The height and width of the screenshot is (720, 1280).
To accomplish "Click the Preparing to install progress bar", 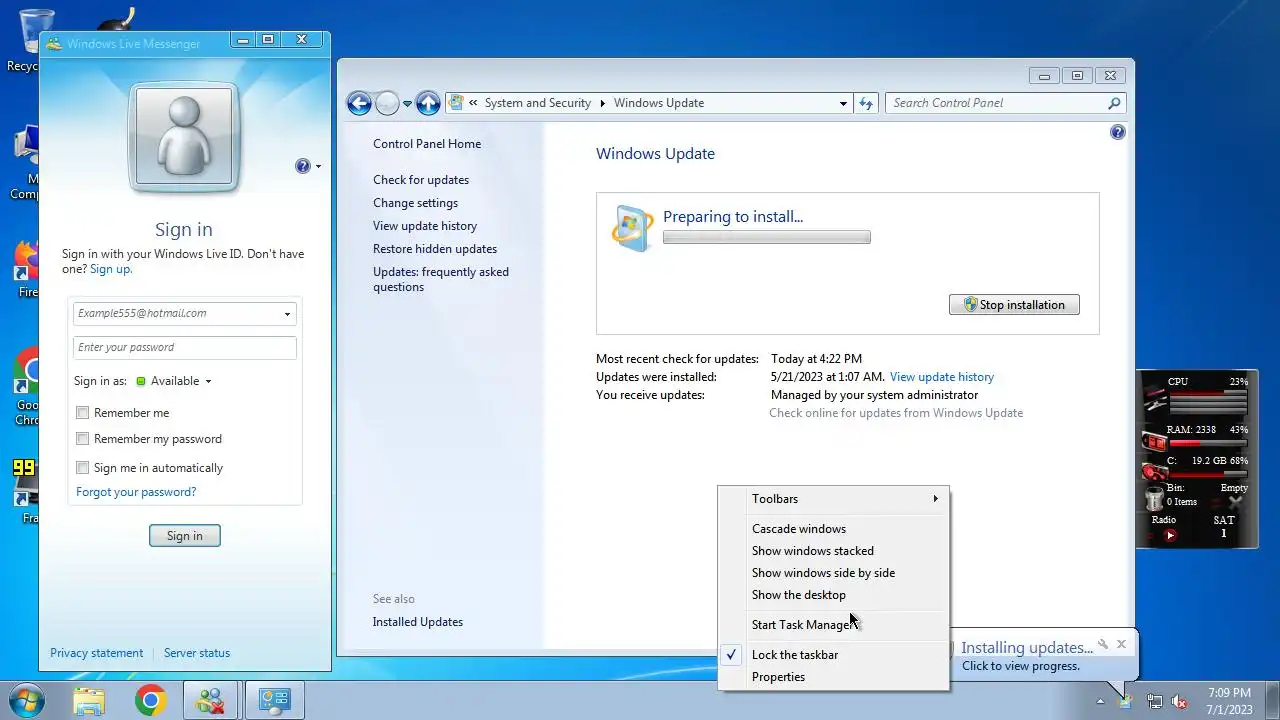I will pyautogui.click(x=767, y=237).
